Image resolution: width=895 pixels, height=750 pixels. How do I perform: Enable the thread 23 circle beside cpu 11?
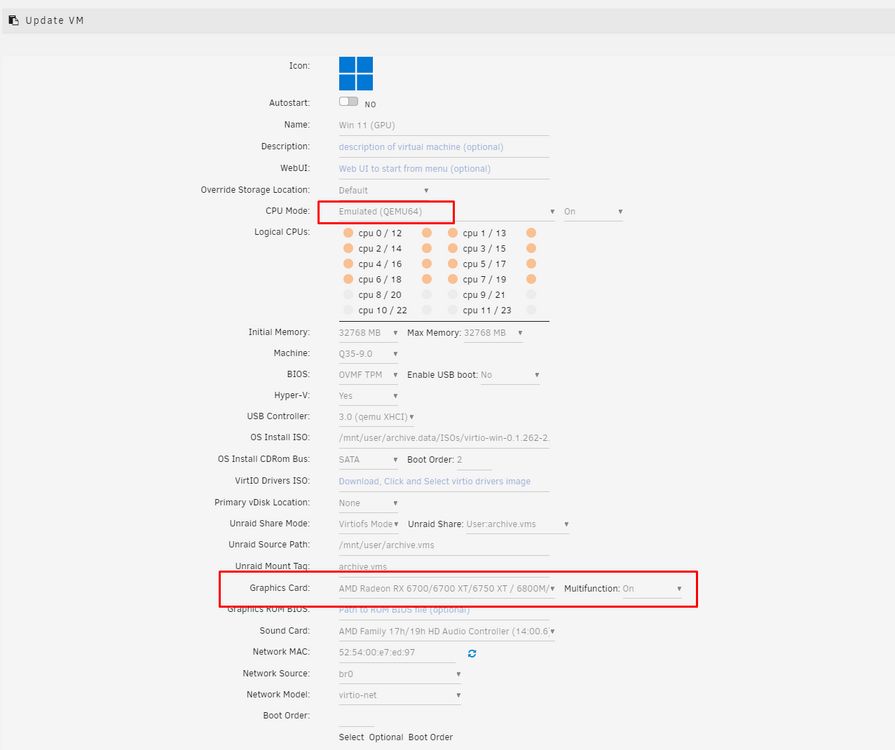(x=531, y=310)
